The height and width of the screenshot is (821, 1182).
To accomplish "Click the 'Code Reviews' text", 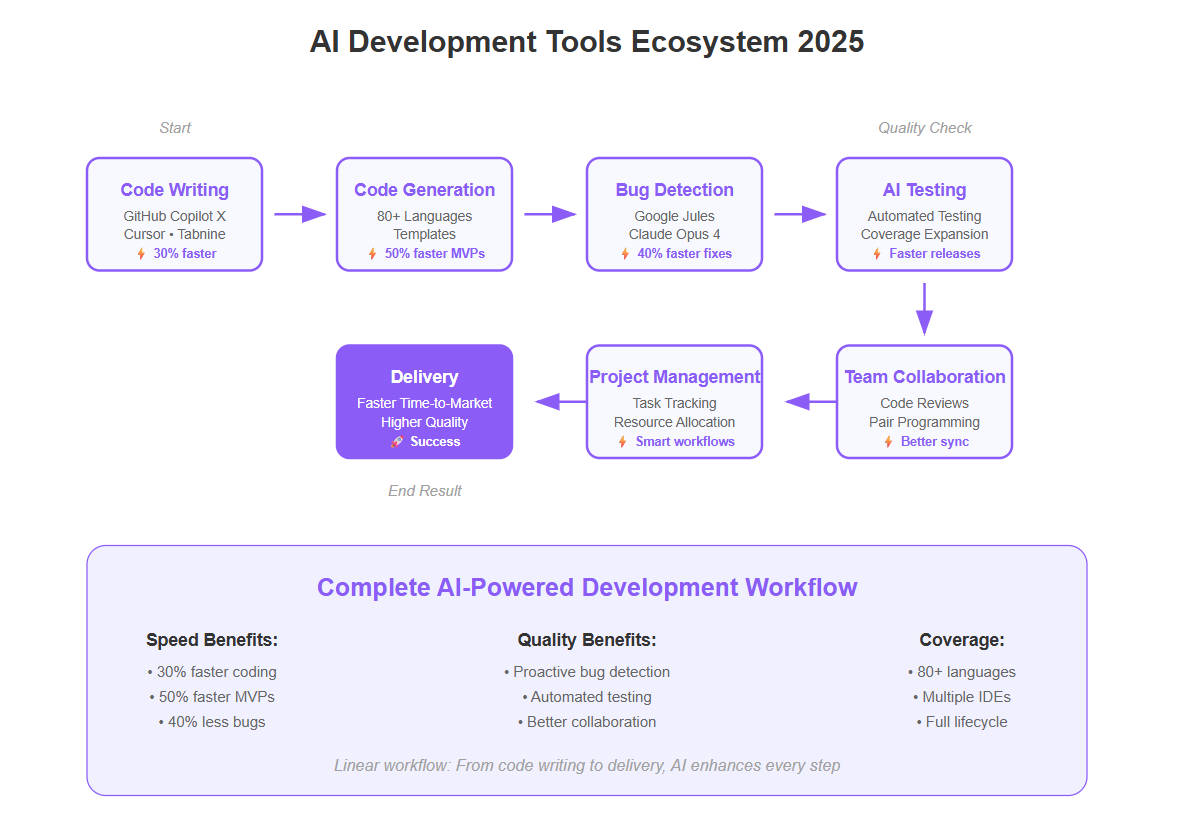I will click(x=924, y=403).
